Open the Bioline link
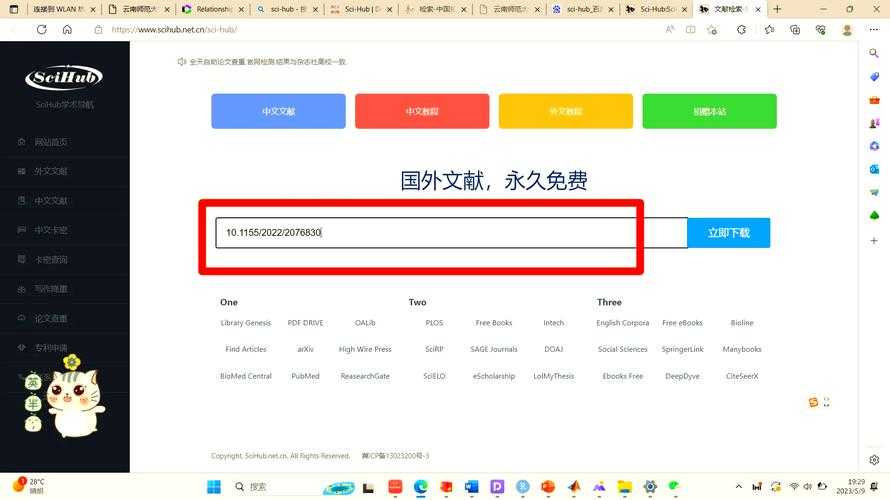890x500 pixels. pyautogui.click(x=742, y=323)
